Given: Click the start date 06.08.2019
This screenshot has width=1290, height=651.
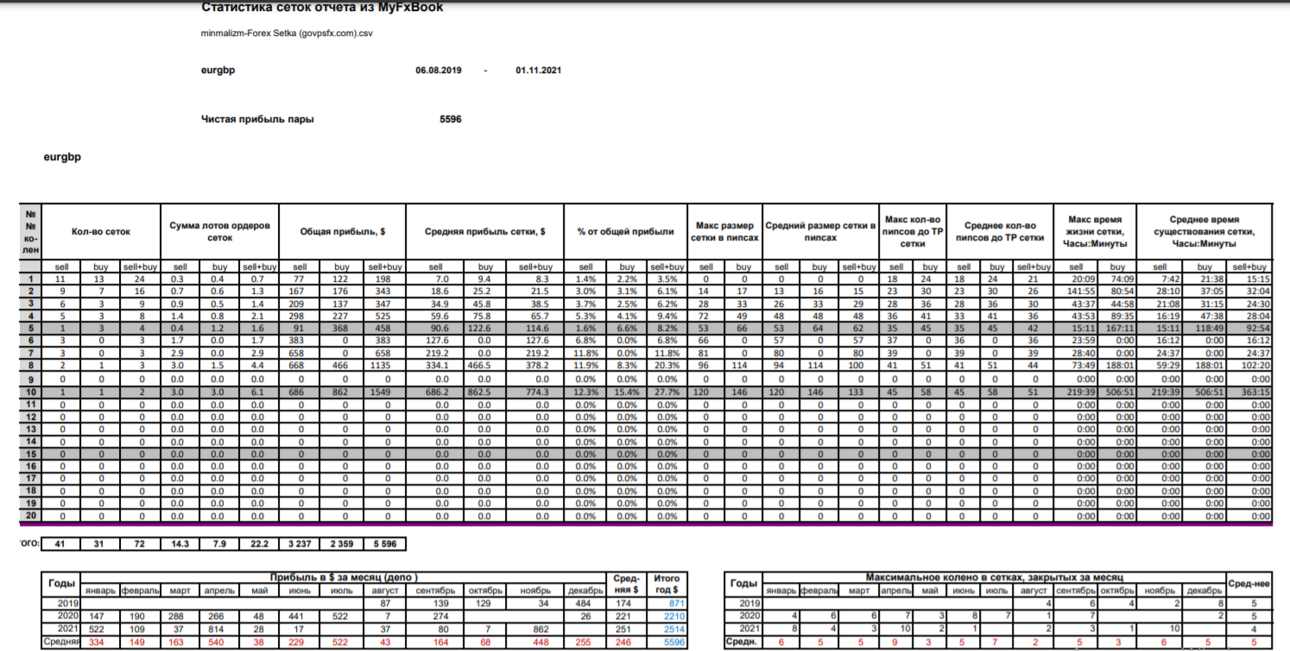Looking at the screenshot, I should point(438,71).
